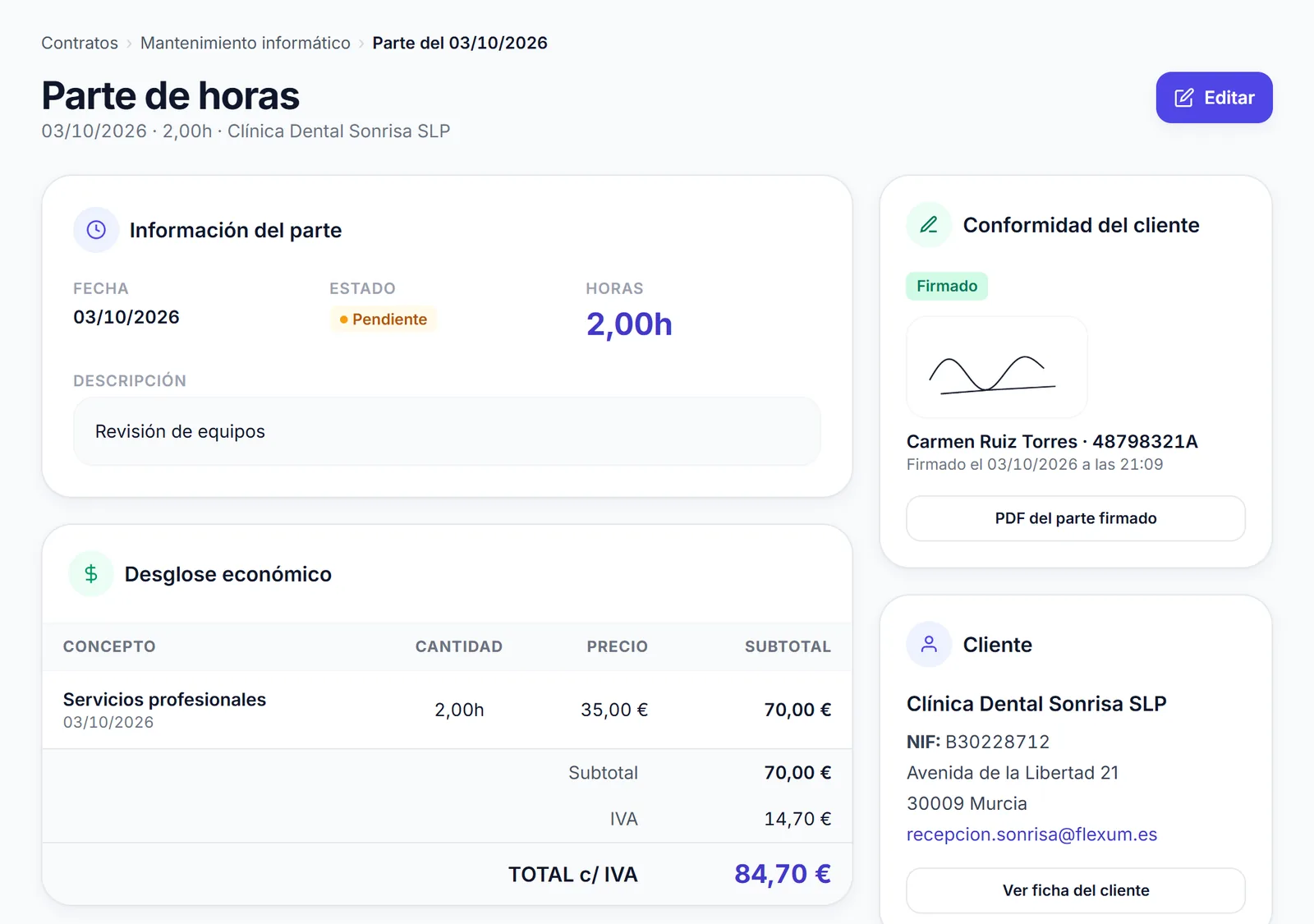This screenshot has width=1314, height=924.
Task: Click the PRECIO column header
Action: 618,646
